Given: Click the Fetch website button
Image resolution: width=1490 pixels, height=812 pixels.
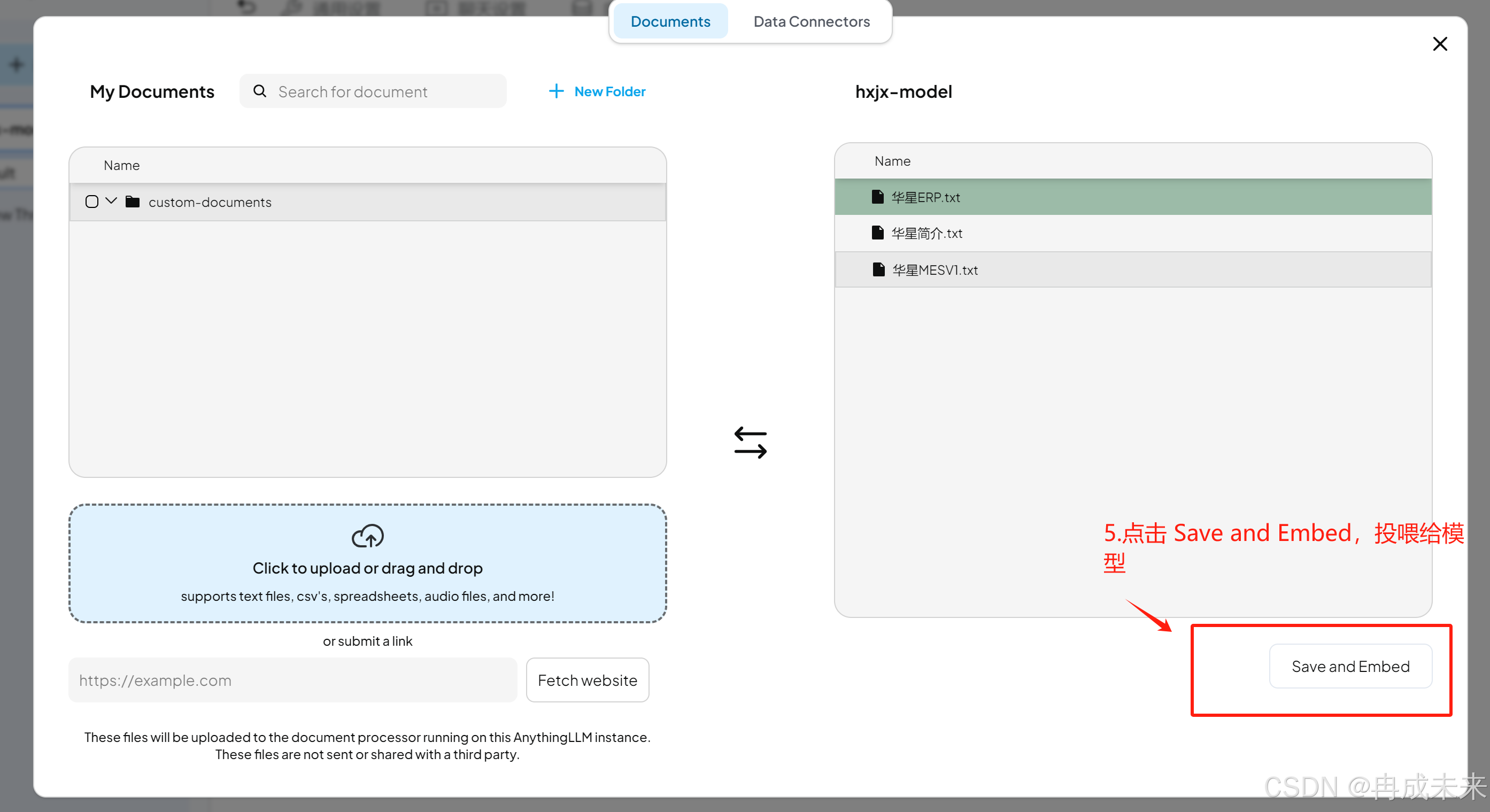Looking at the screenshot, I should point(586,679).
